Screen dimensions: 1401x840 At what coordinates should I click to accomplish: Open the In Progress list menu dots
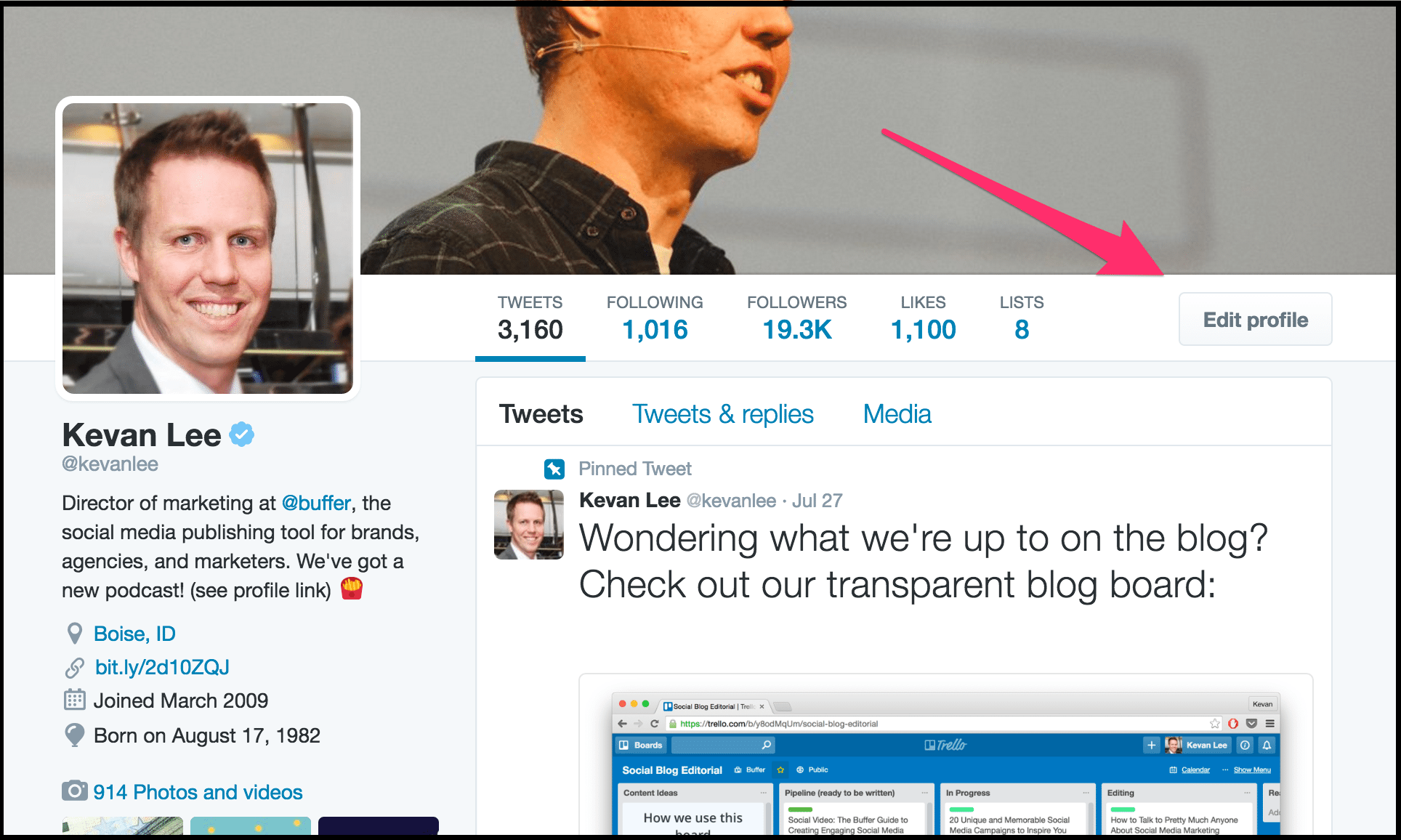[x=1086, y=793]
